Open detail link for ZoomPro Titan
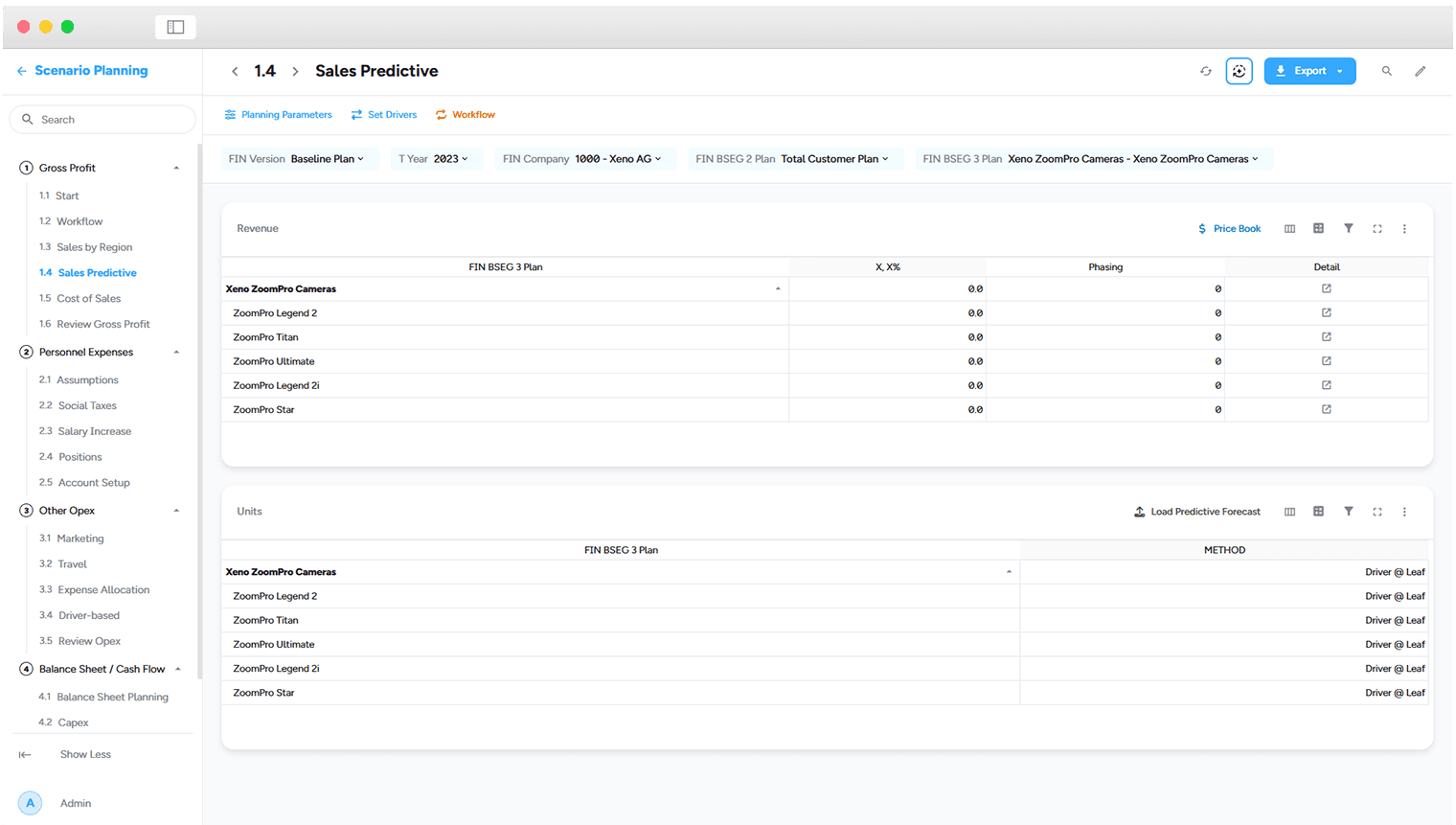1456x825 pixels. click(x=1327, y=336)
